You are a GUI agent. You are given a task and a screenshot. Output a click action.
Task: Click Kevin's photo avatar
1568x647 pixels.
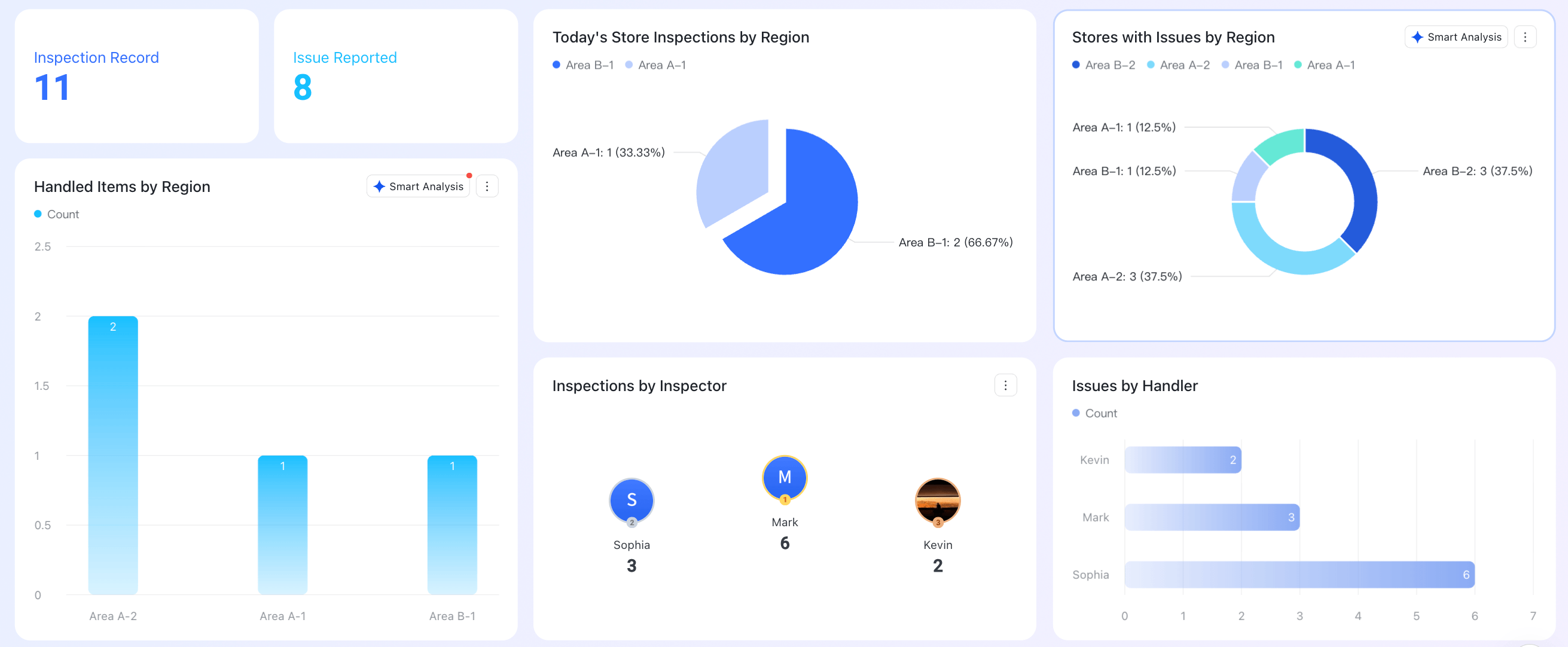click(x=938, y=500)
